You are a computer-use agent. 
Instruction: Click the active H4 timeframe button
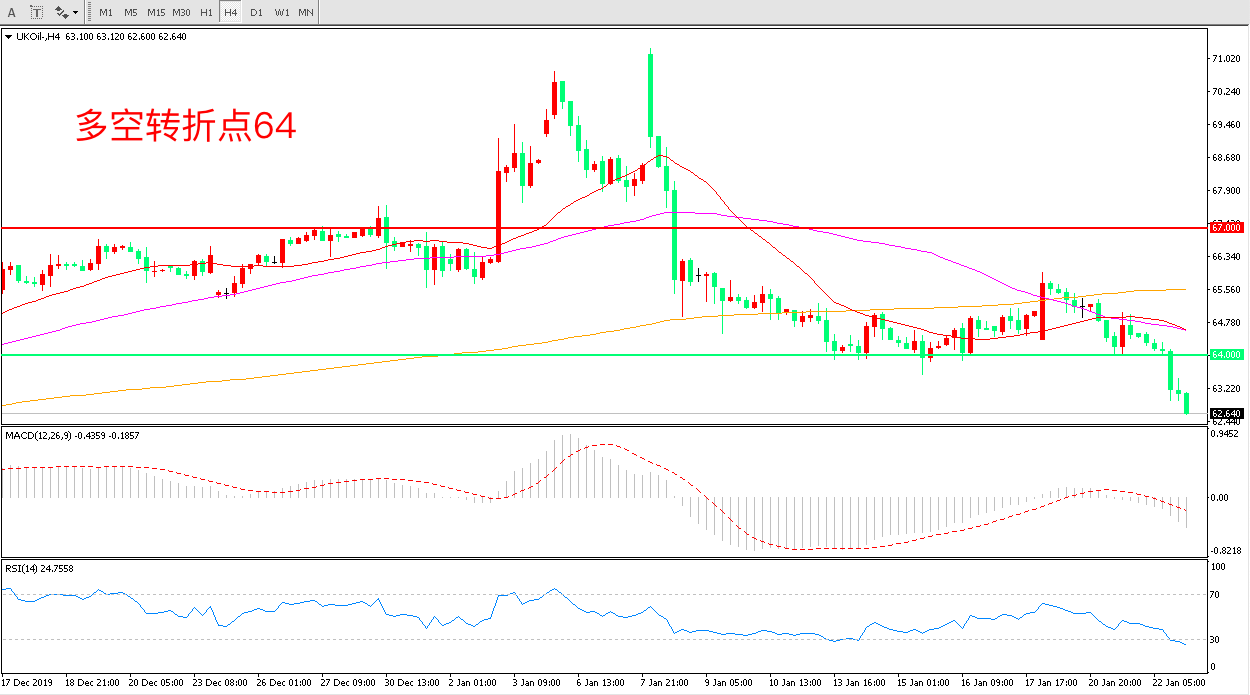(x=230, y=13)
